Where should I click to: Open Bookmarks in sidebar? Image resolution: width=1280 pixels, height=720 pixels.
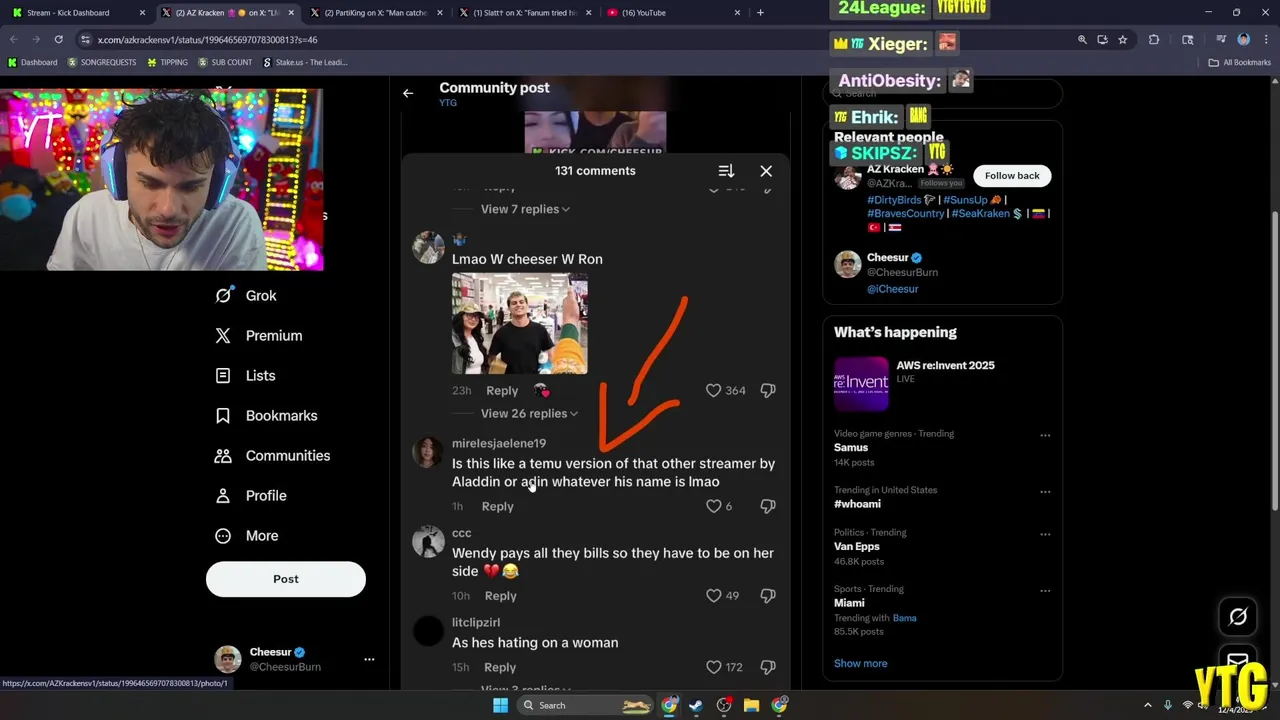[x=266, y=415]
